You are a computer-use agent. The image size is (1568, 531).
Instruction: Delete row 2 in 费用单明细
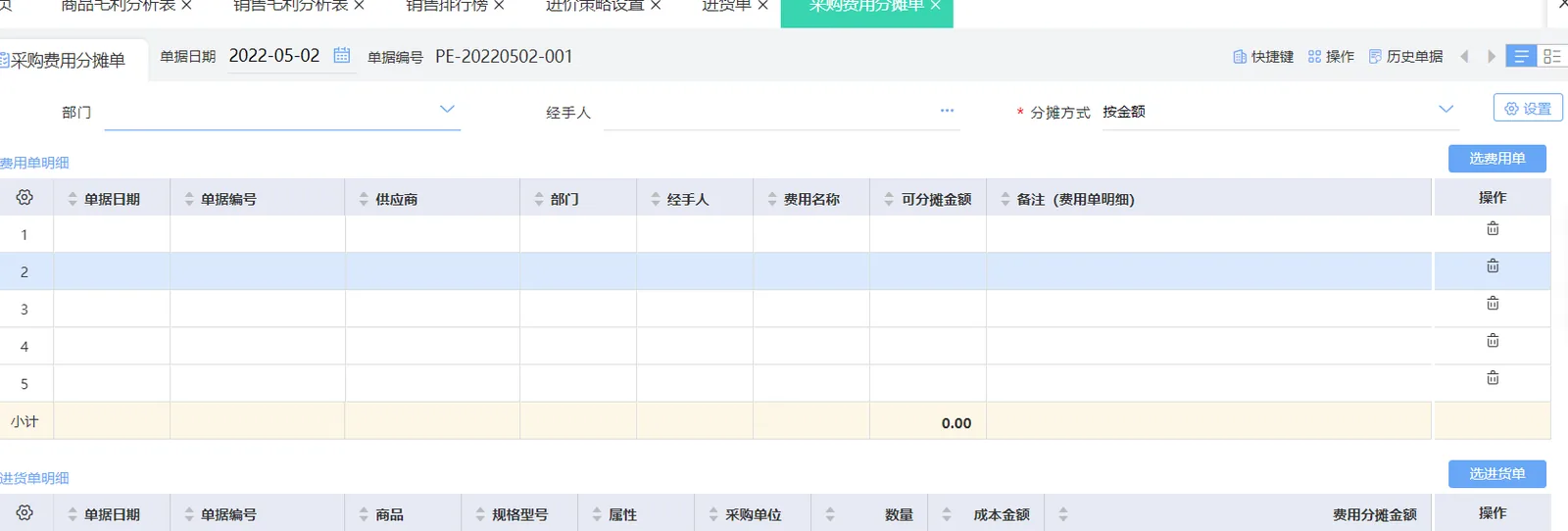(1493, 265)
